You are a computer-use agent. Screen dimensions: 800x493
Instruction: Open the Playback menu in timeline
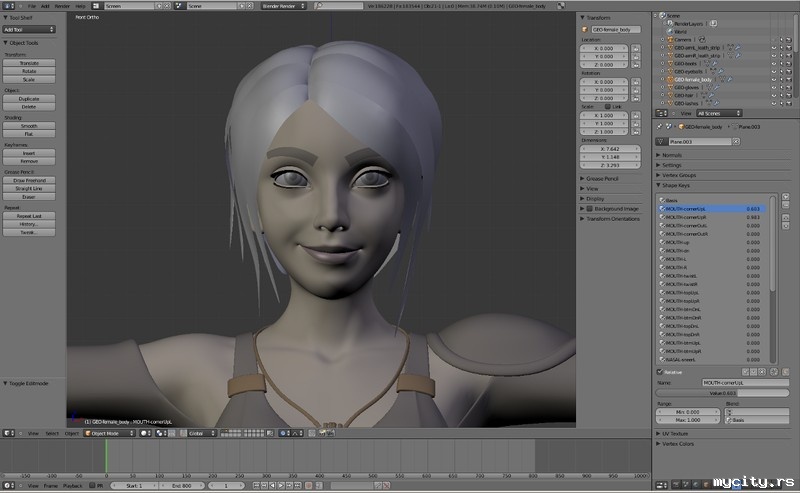(74, 485)
